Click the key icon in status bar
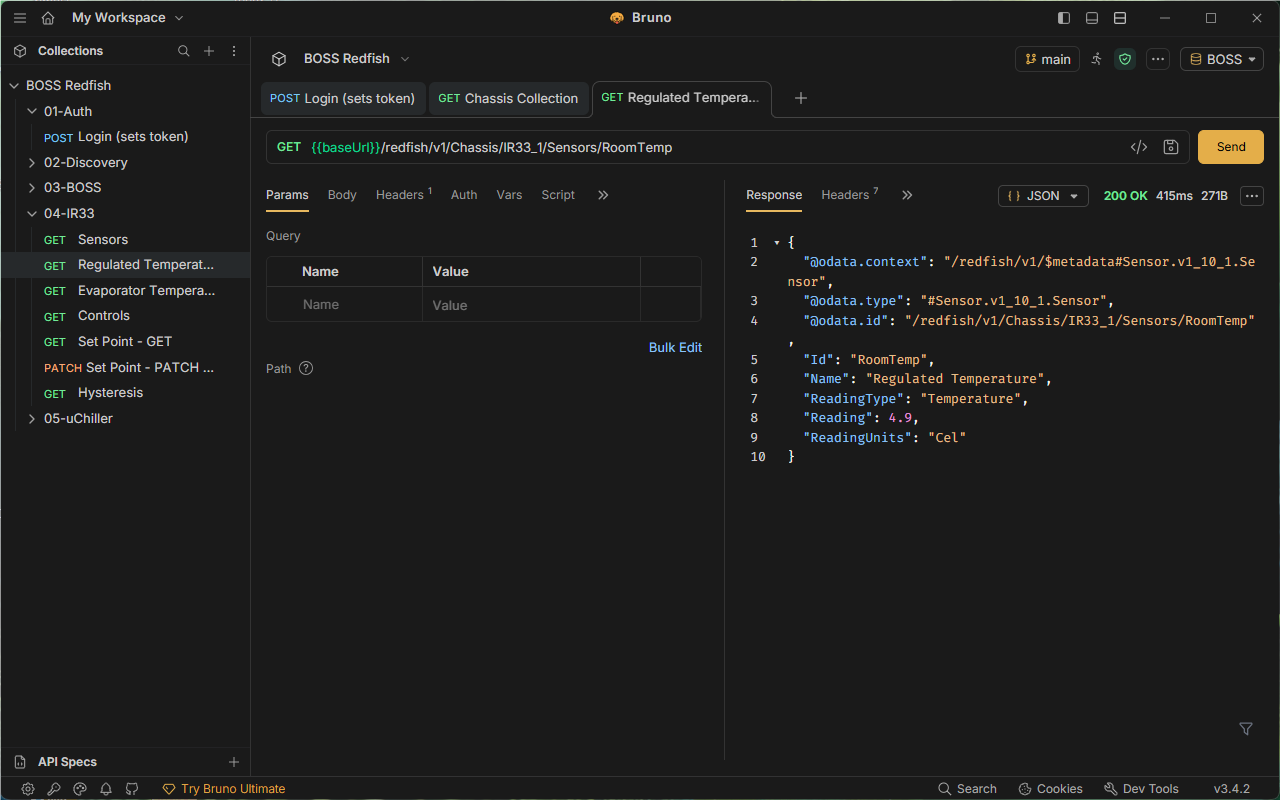 (x=54, y=789)
